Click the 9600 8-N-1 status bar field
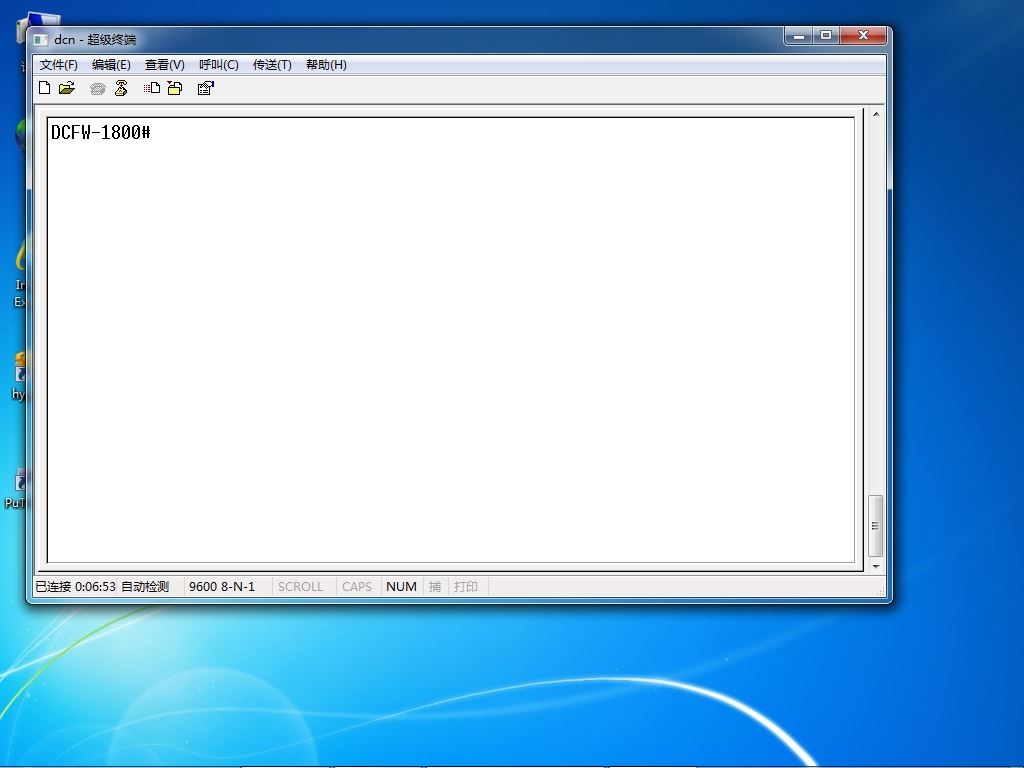This screenshot has width=1024, height=768. [x=222, y=586]
